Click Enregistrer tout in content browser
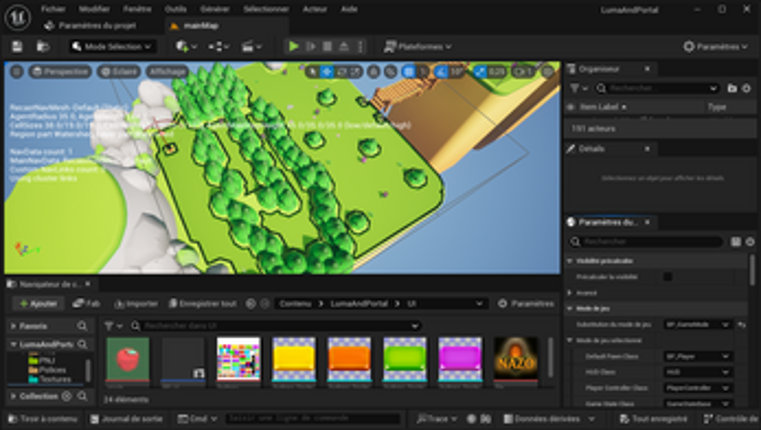Viewport: 761px width, 430px height. [201, 303]
